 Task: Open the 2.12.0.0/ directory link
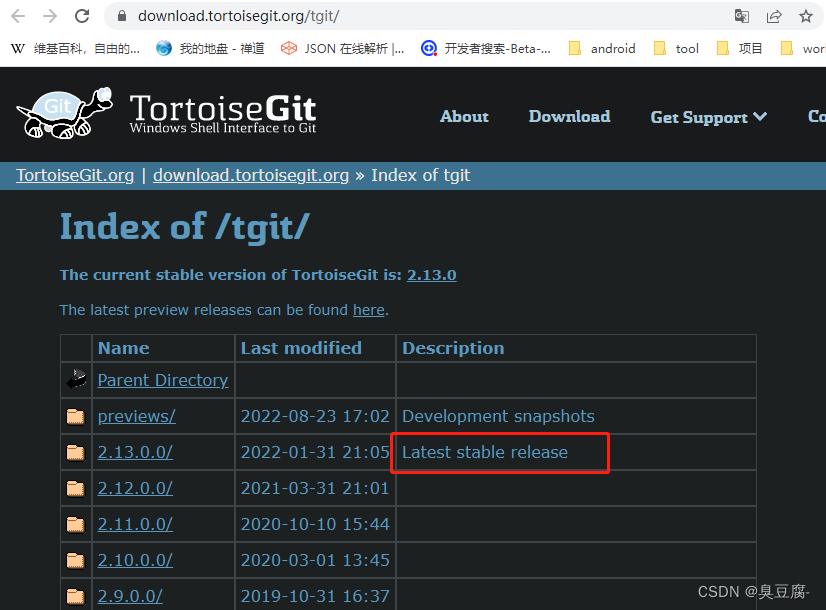pyautogui.click(x=135, y=488)
